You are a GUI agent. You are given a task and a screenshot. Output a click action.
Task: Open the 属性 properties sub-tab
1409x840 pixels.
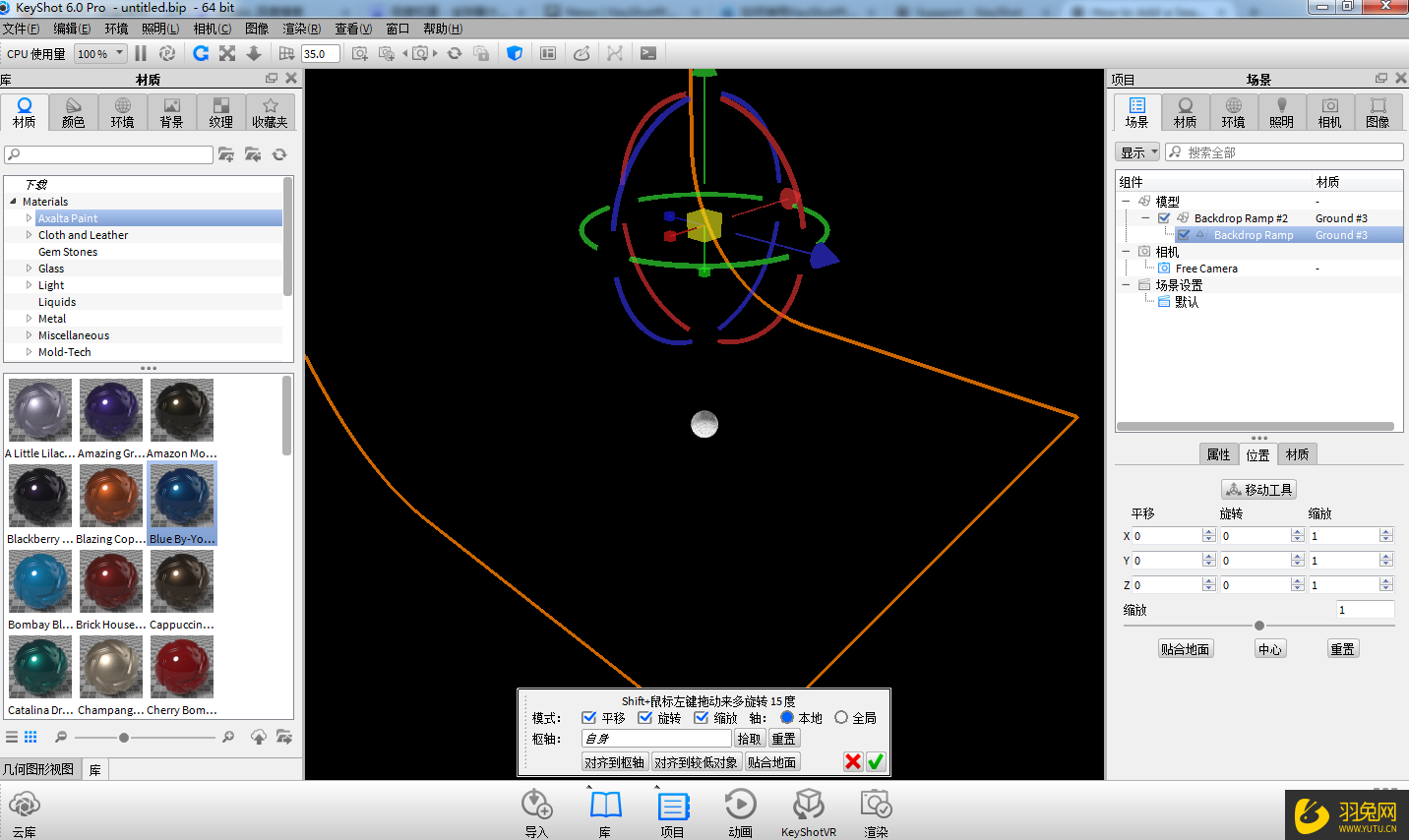[1218, 454]
